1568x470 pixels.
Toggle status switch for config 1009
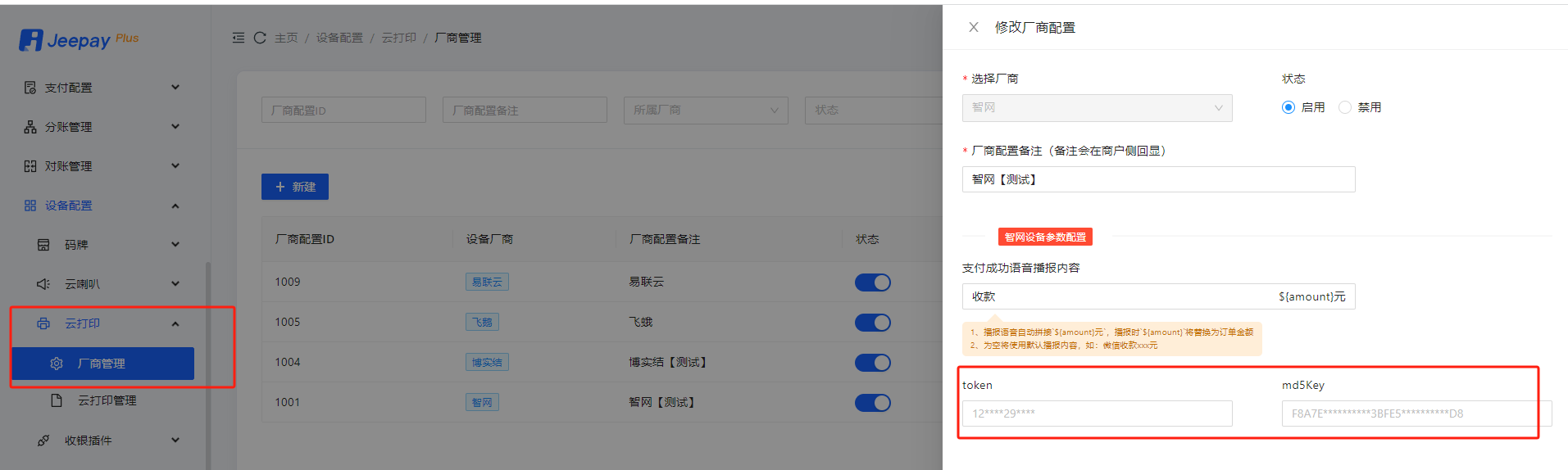point(872,282)
